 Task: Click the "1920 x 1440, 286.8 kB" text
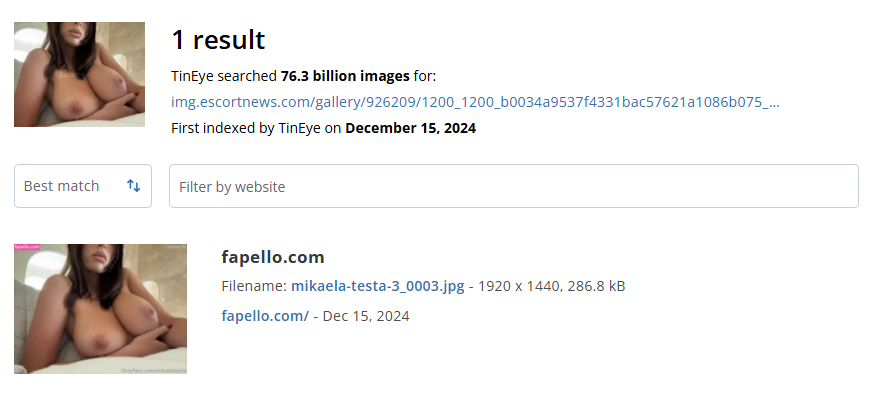click(x=552, y=287)
